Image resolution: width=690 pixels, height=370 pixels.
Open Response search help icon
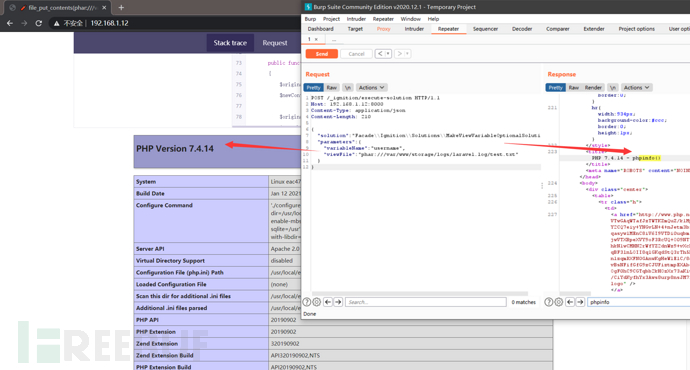[549, 302]
